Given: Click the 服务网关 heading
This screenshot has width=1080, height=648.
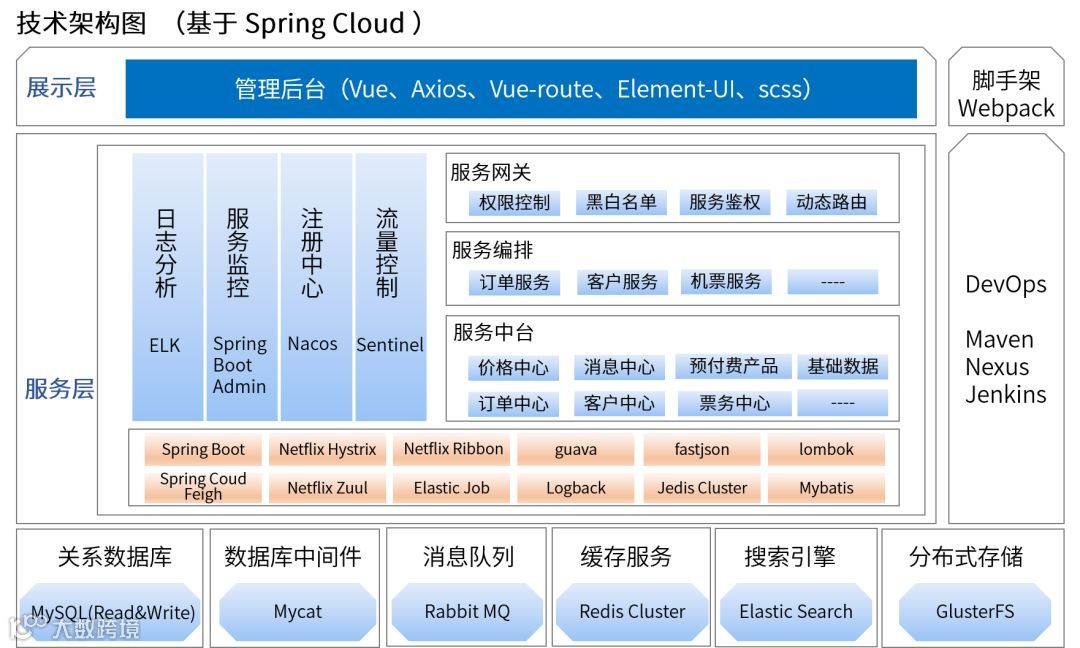Looking at the screenshot, I should (x=490, y=172).
